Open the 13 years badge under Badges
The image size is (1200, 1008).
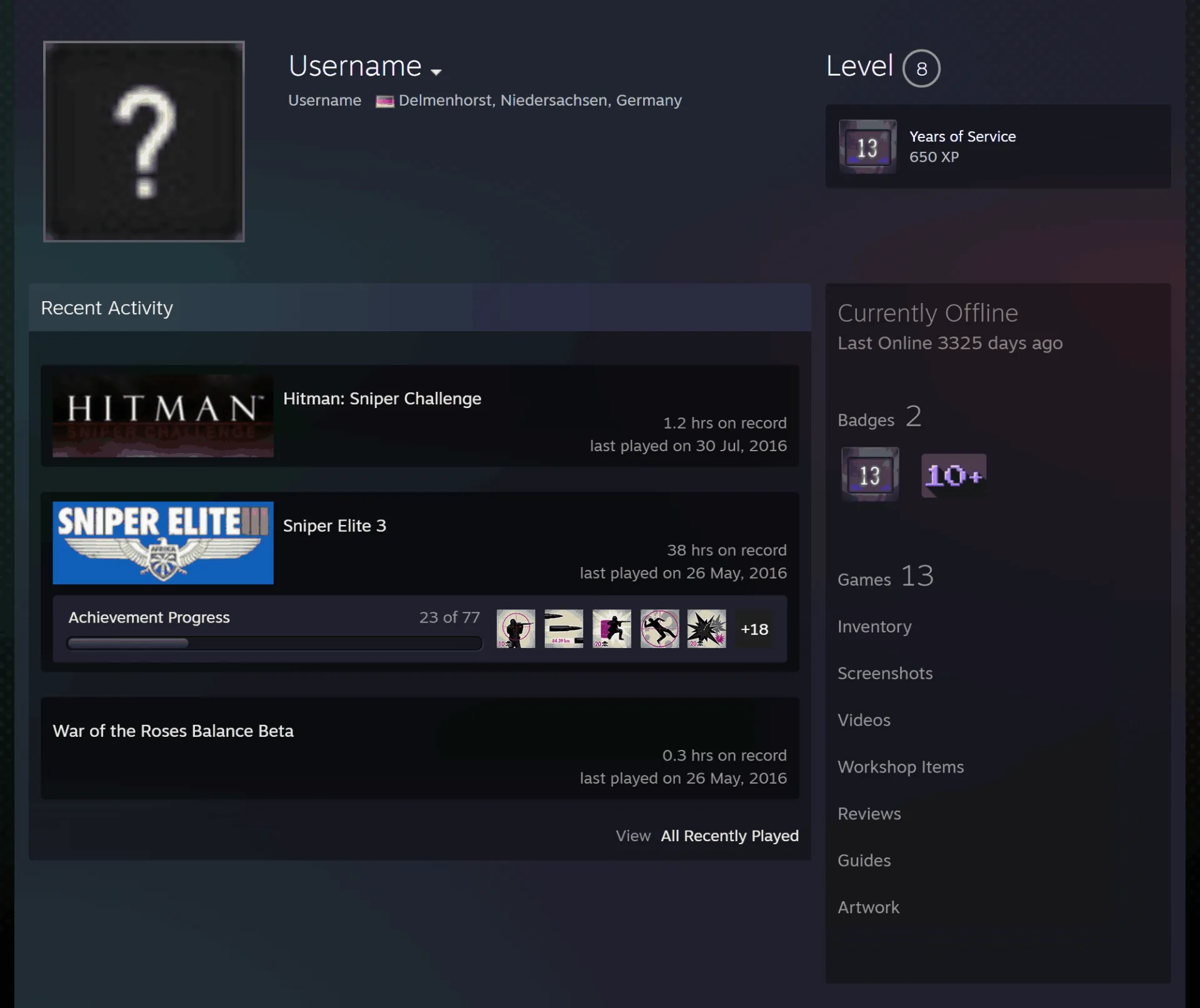(870, 474)
